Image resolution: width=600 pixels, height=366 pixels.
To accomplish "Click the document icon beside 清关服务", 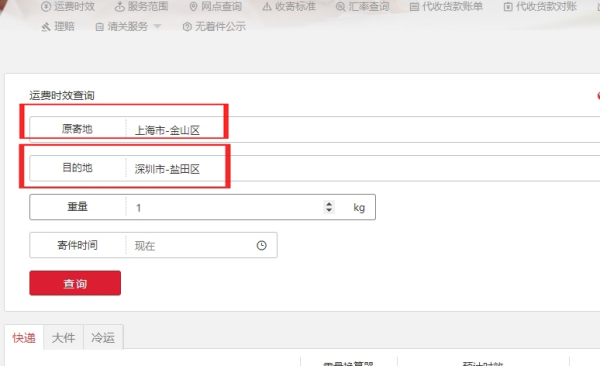I will pos(99,27).
